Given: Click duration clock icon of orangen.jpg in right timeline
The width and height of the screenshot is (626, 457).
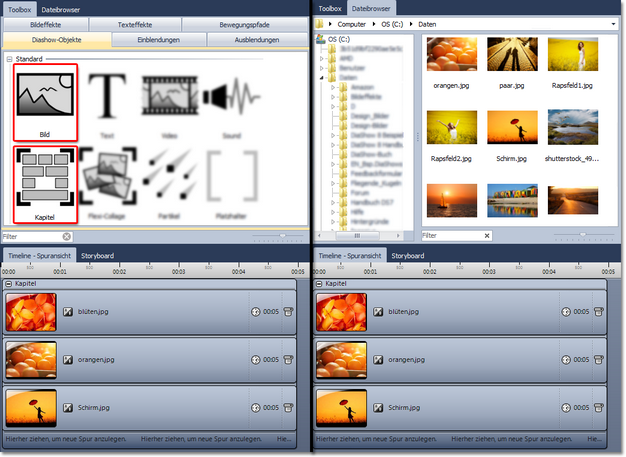Looking at the screenshot, I should click(566, 360).
